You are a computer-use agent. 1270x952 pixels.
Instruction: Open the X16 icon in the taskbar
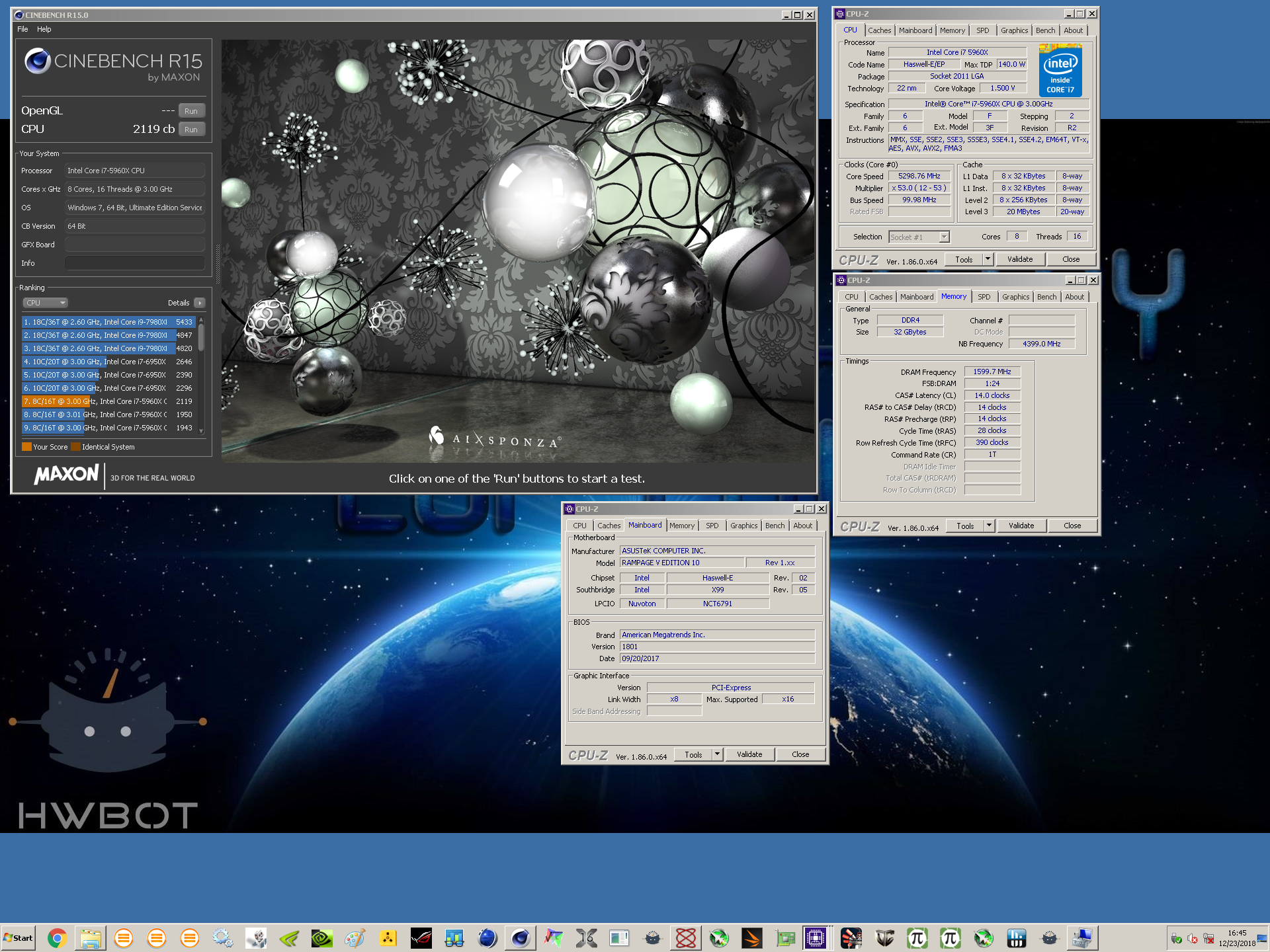(x=586, y=937)
